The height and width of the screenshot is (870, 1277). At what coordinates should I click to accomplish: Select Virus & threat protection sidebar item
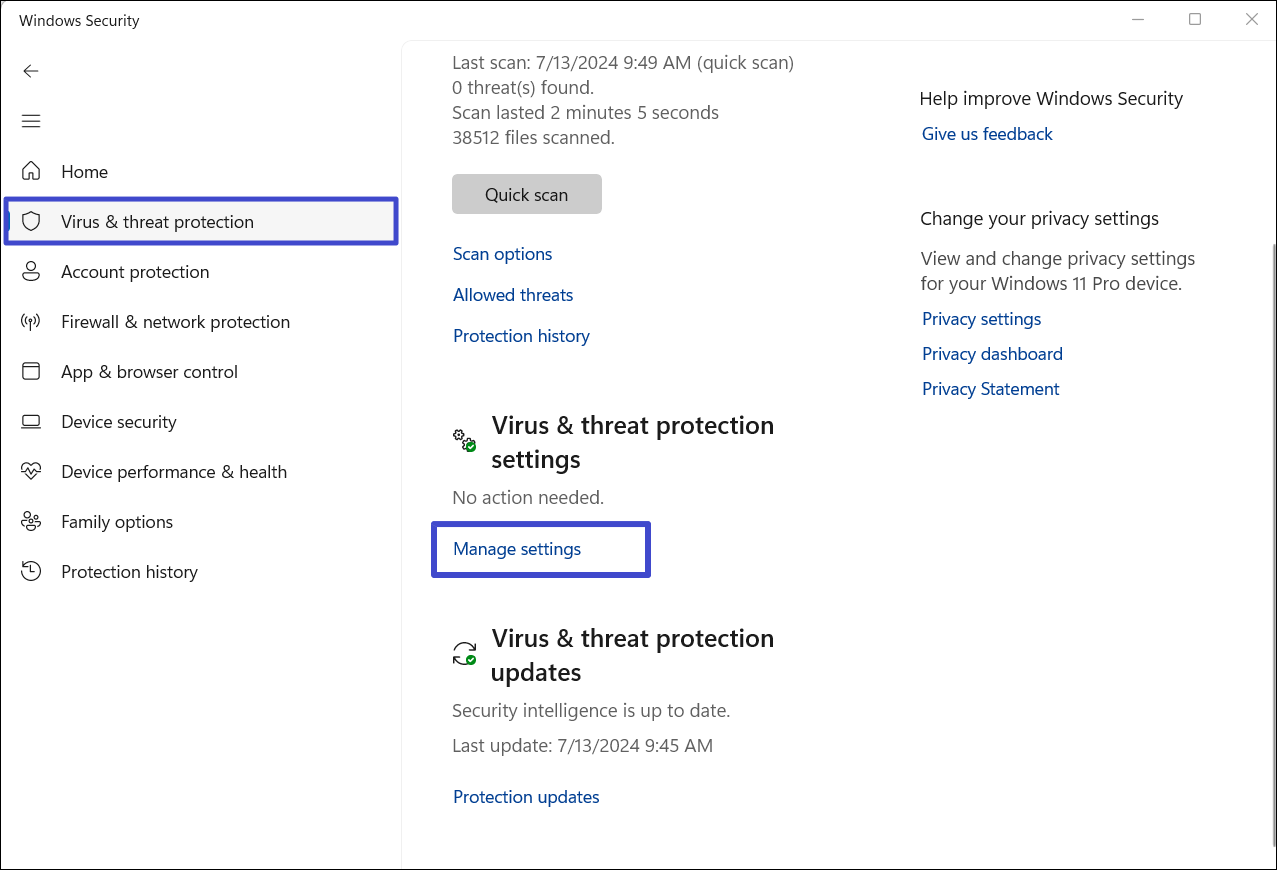click(157, 222)
